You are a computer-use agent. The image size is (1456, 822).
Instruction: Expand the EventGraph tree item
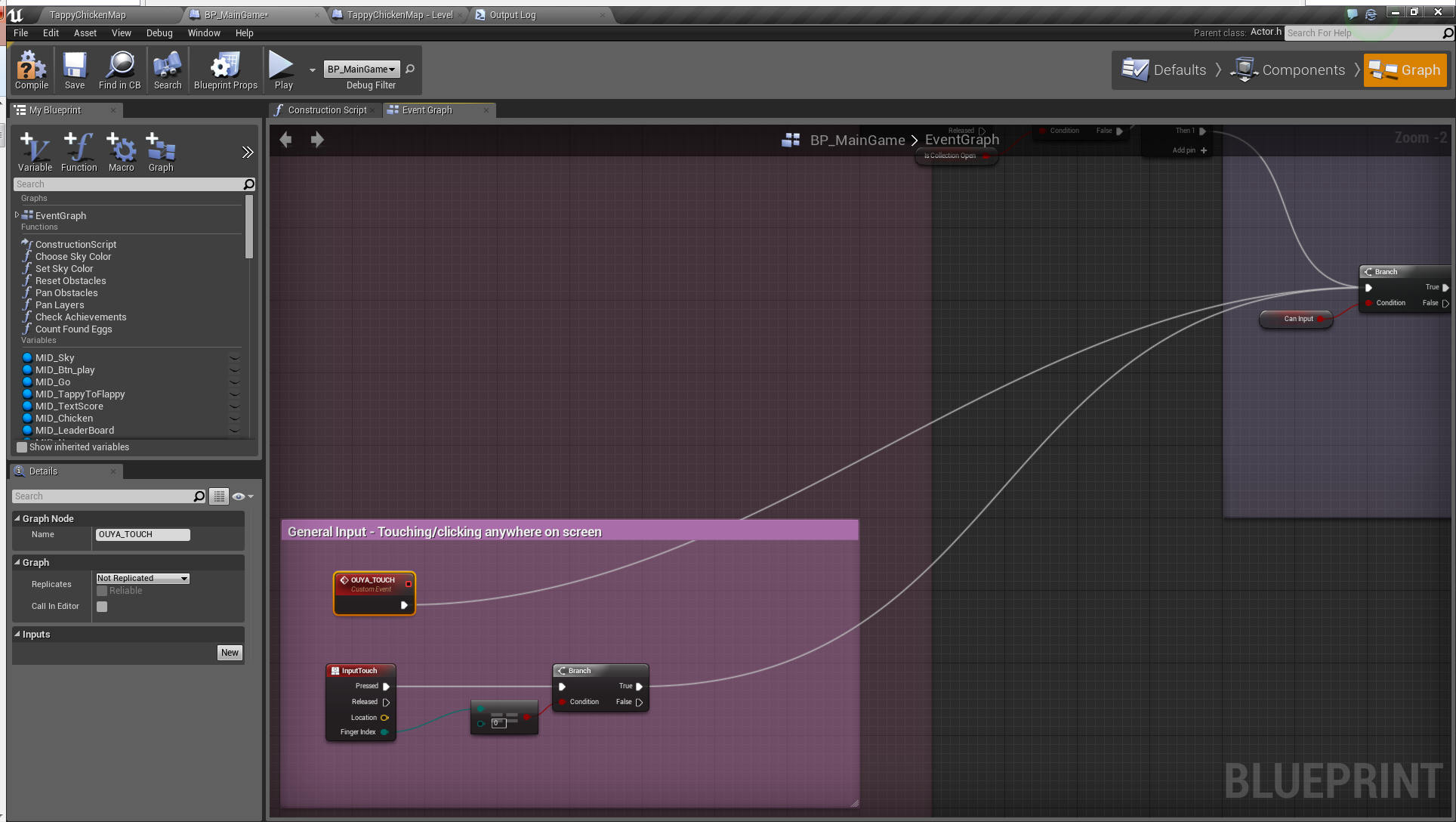(17, 215)
